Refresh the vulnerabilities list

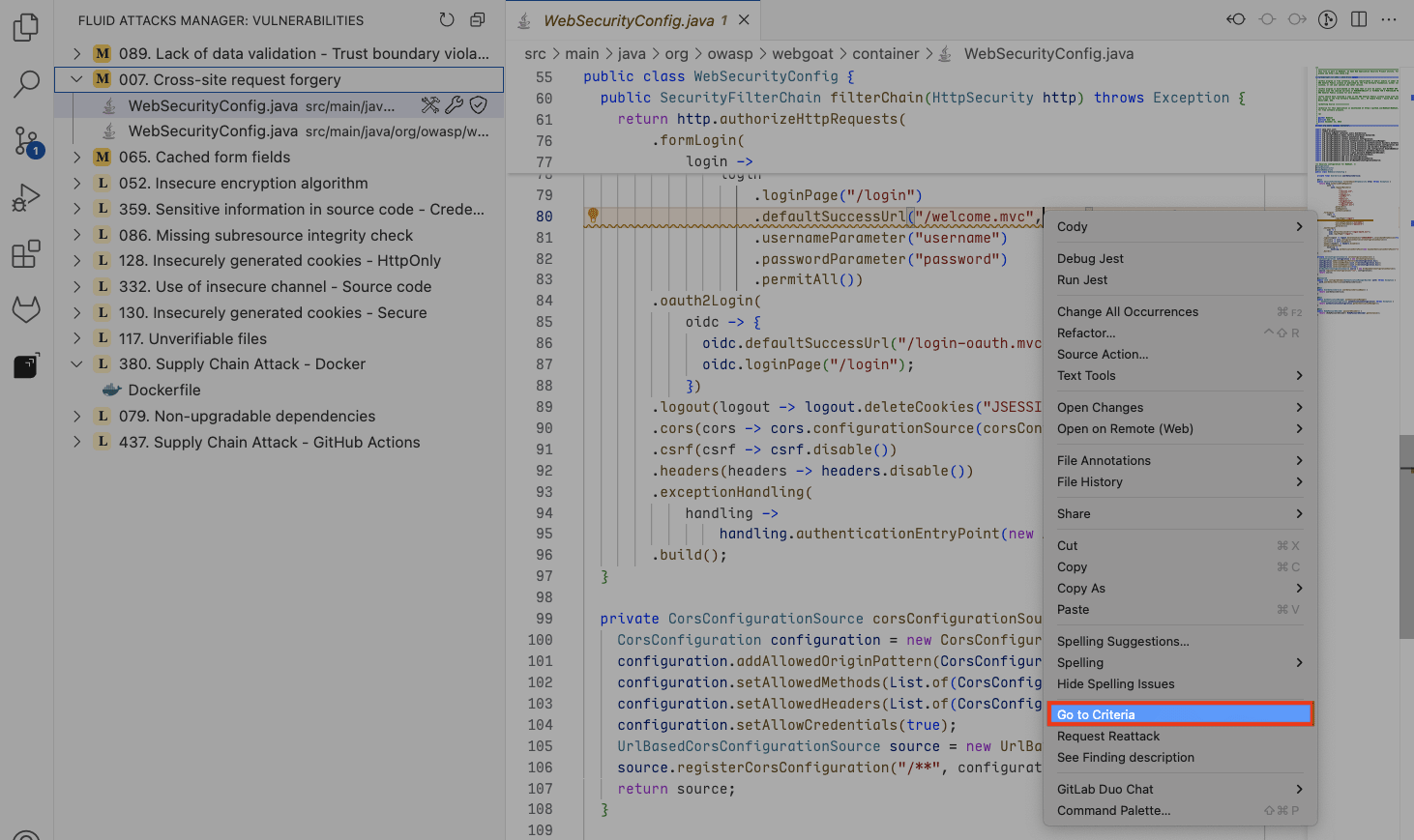click(447, 19)
